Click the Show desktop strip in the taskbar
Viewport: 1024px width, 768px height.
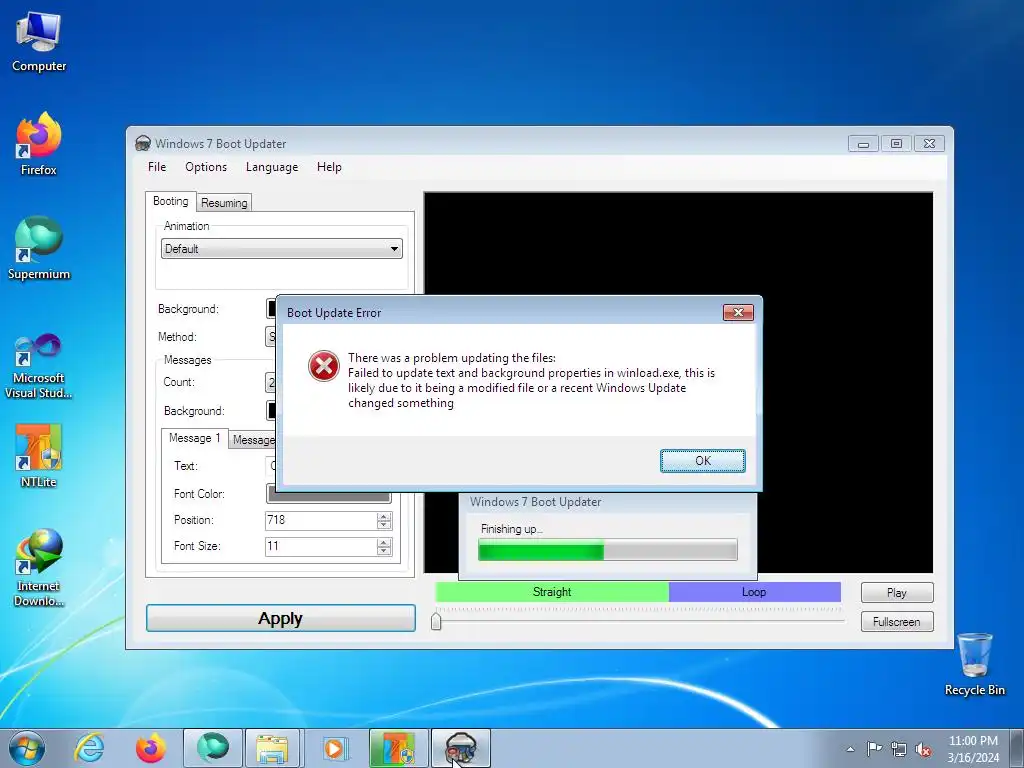[1019, 748]
